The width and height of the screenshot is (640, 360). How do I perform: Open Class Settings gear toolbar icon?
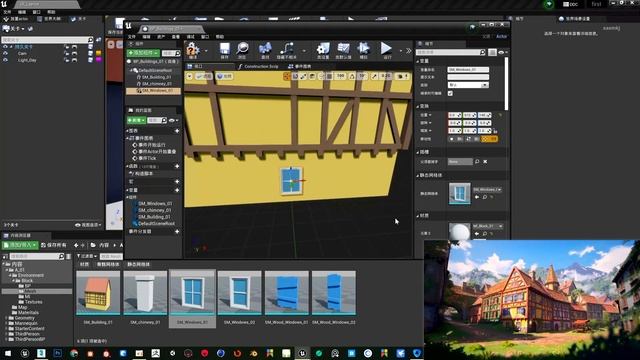tap(323, 49)
